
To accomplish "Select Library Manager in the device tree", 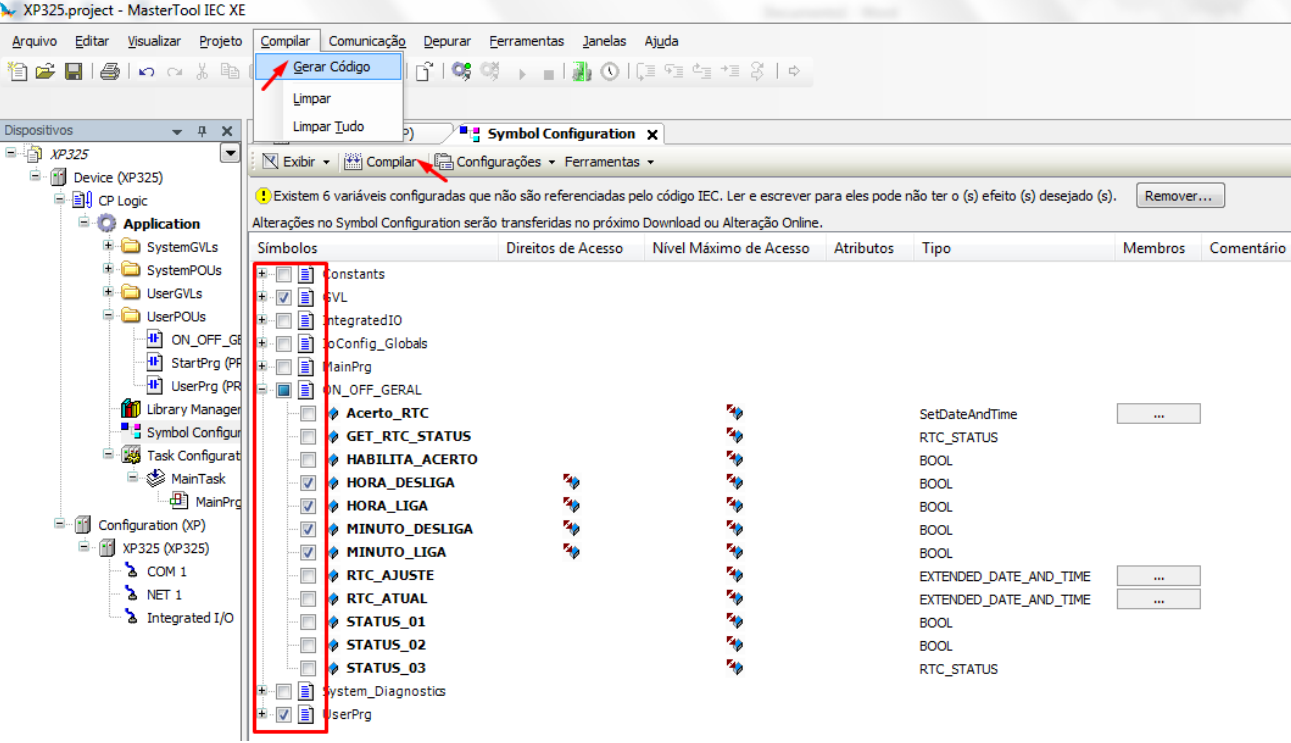I will (x=192, y=409).
